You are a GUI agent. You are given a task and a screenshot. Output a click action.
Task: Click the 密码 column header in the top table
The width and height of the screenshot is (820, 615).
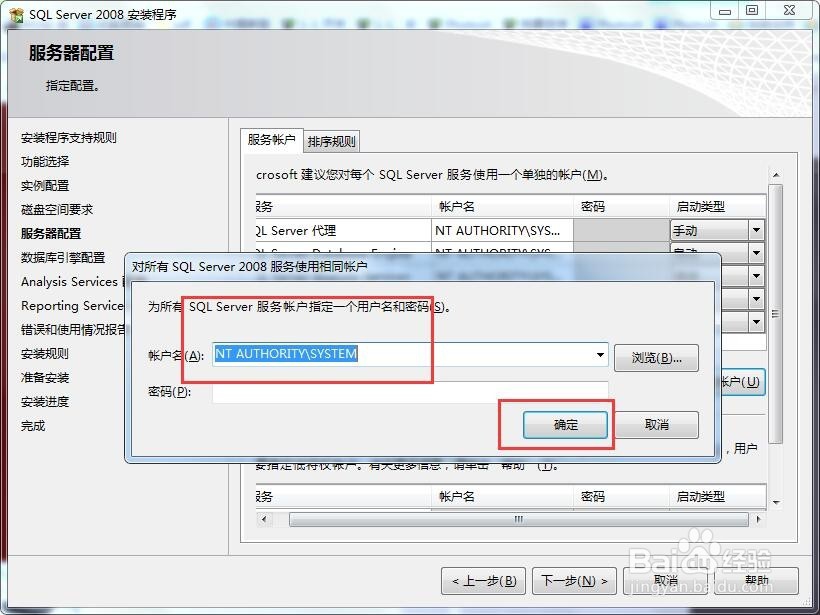[x=621, y=207]
